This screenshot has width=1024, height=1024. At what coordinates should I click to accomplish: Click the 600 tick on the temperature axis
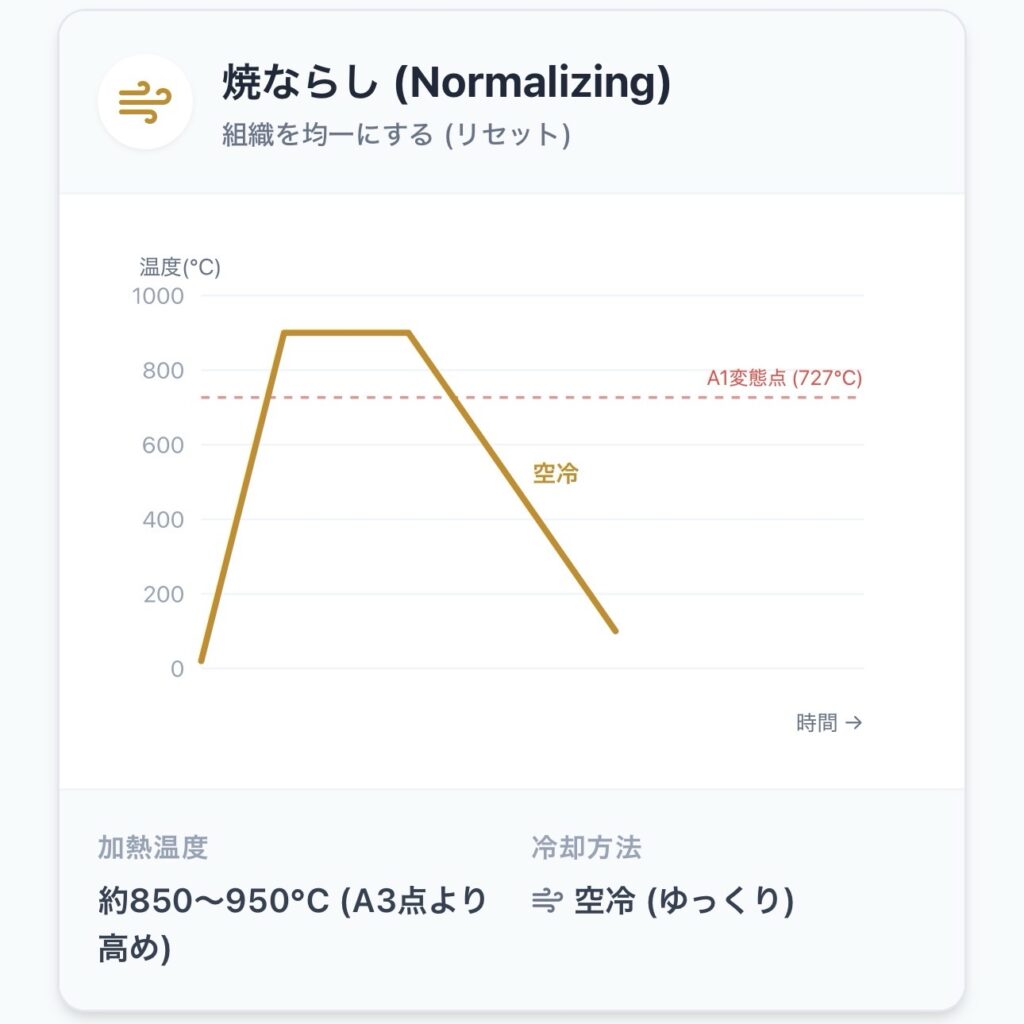pyautogui.click(x=162, y=445)
